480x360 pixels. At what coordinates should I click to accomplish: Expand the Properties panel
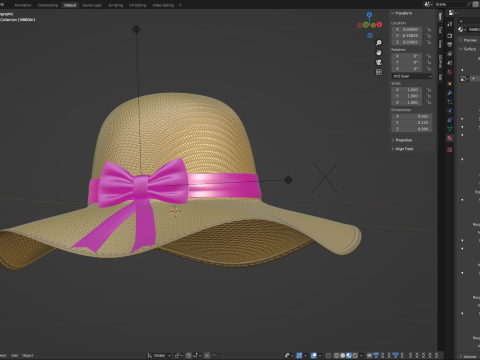402,140
